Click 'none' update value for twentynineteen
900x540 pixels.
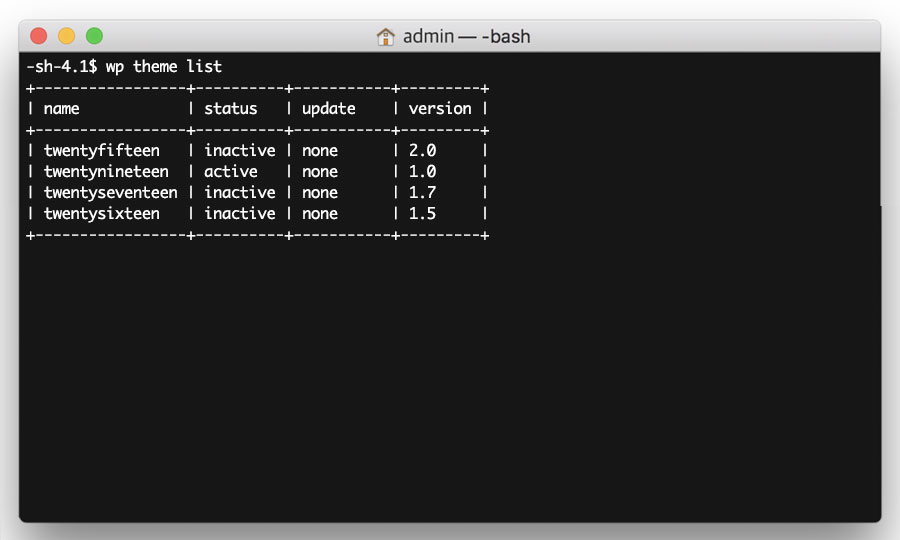tap(320, 172)
